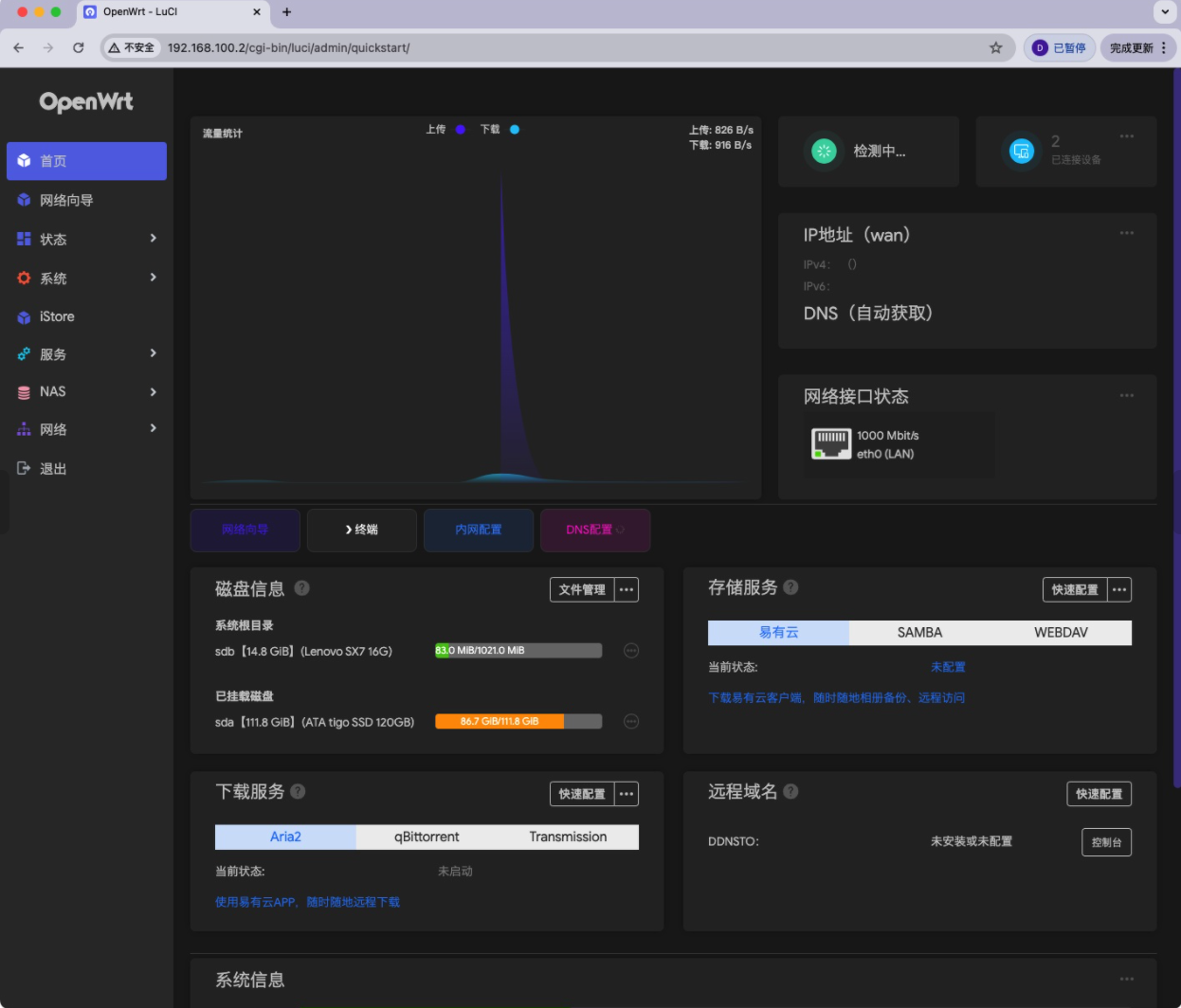This screenshot has height=1008, width=1181.
Task: Open more options next to 文件管理
Action: pyautogui.click(x=627, y=590)
